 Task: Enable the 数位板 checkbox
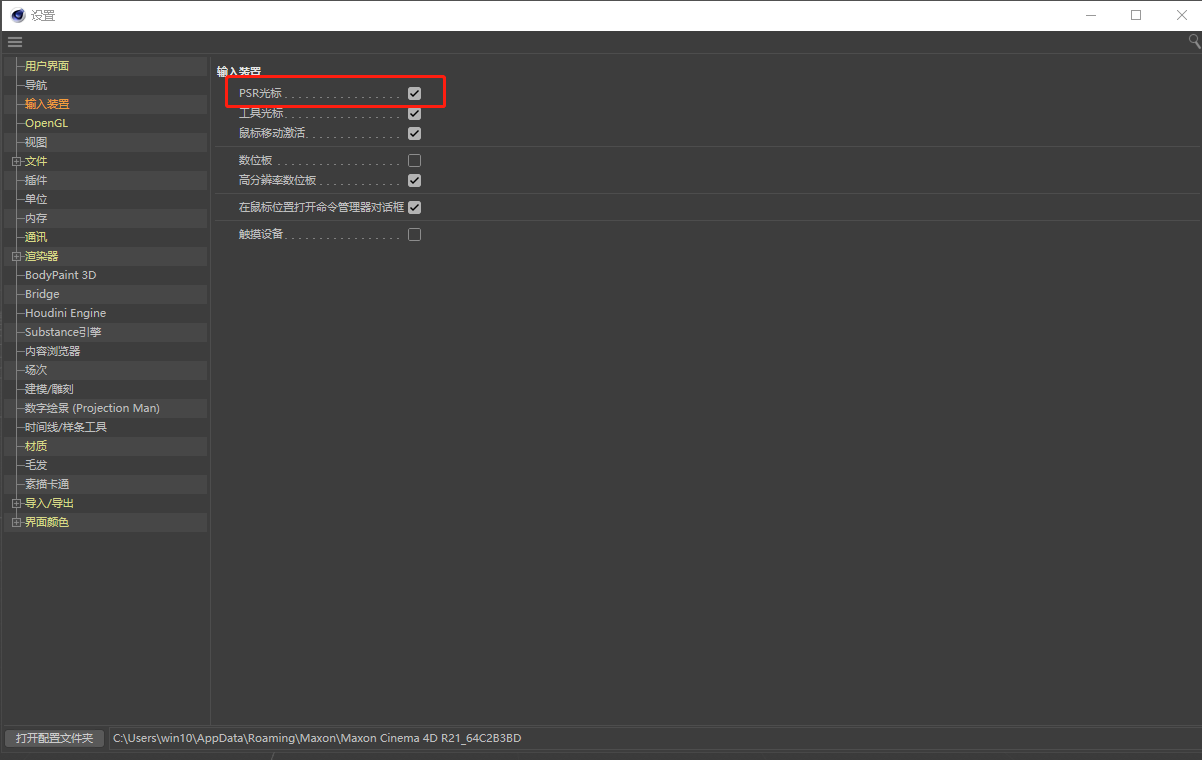coord(414,161)
